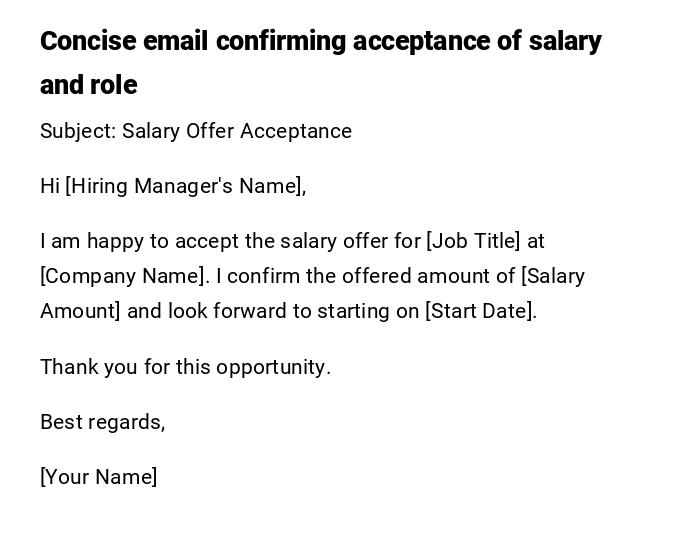Viewport: 700px width, 539px height.
Task: Click "Amount]" in the salary placeholder
Action: pyautogui.click(x=80, y=311)
